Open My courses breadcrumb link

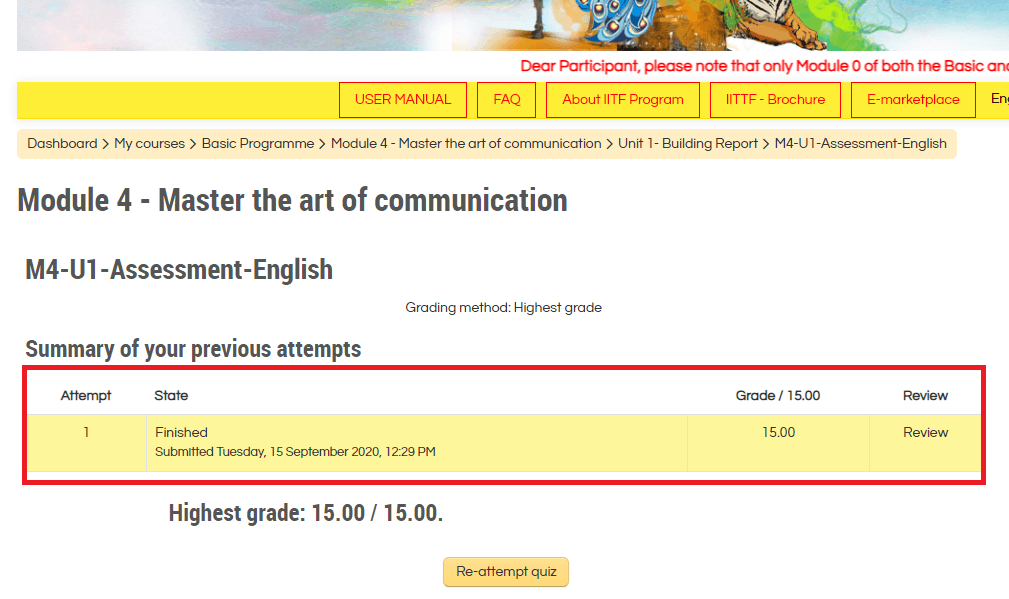click(x=149, y=143)
